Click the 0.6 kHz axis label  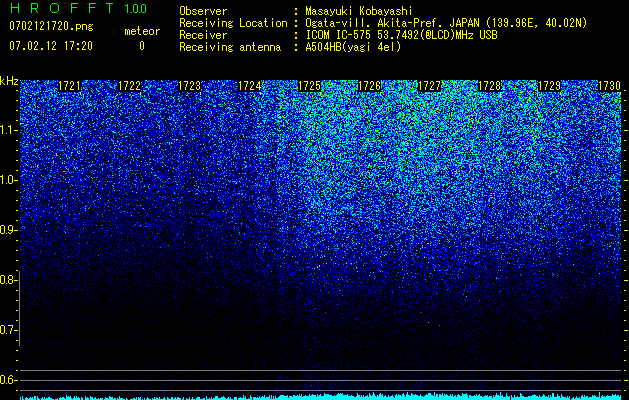point(9,380)
